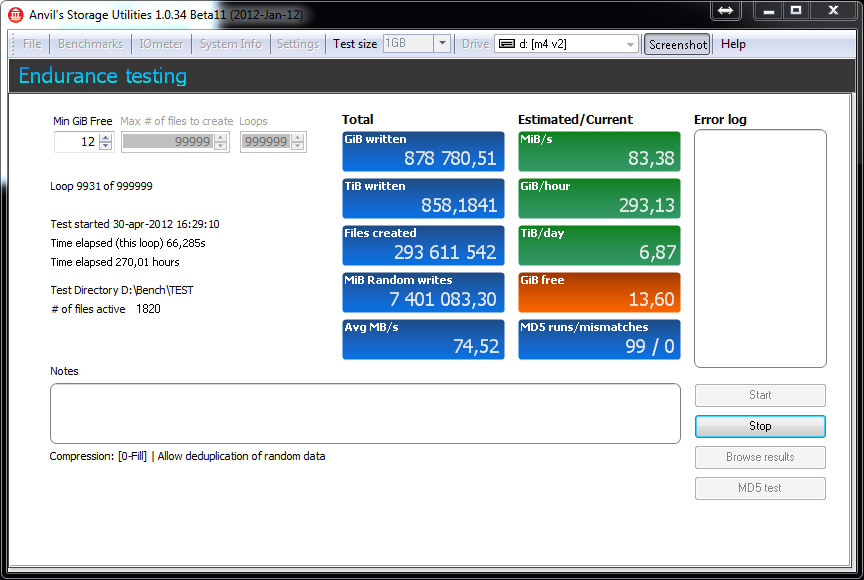Click up arrow of Max files to create
864x580 pixels.
coord(221,138)
